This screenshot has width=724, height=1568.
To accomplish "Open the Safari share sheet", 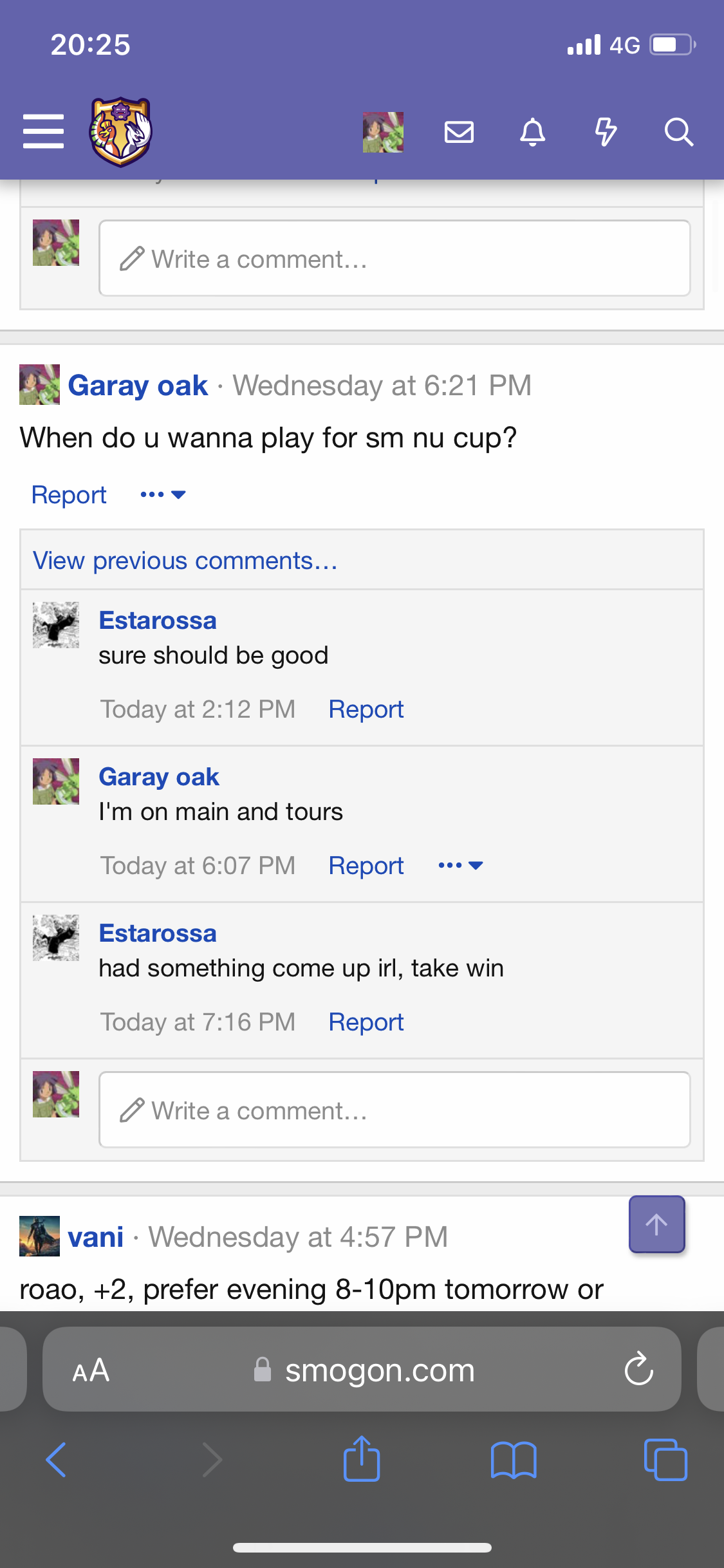I will point(362,1459).
